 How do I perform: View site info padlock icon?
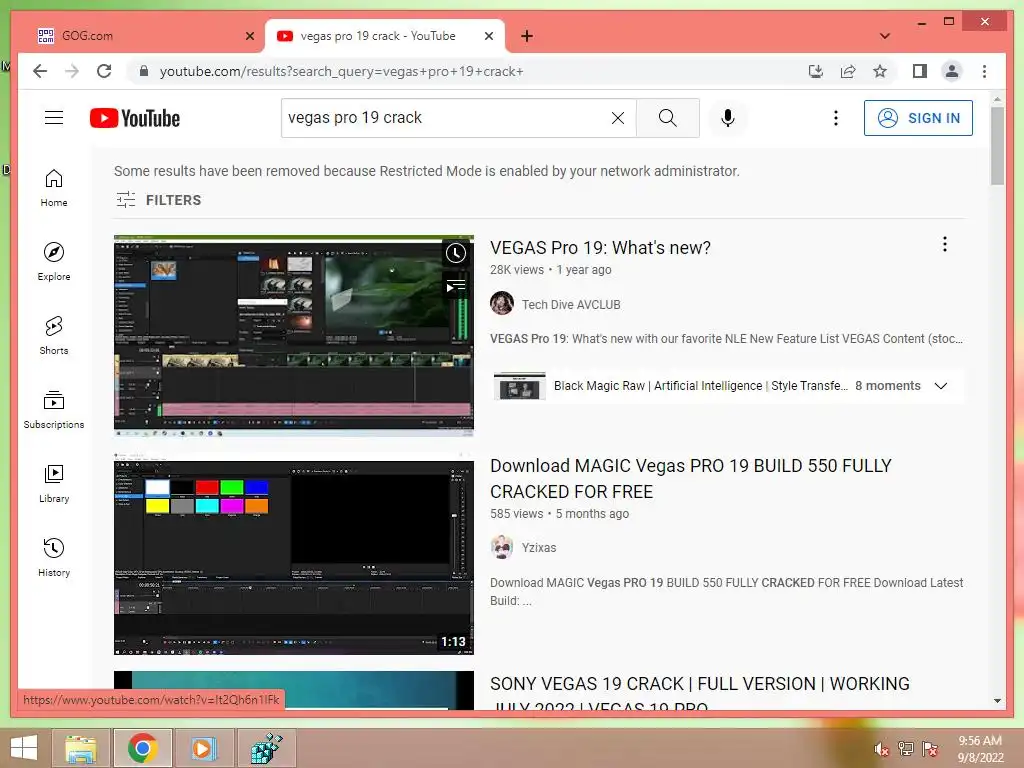click(144, 71)
